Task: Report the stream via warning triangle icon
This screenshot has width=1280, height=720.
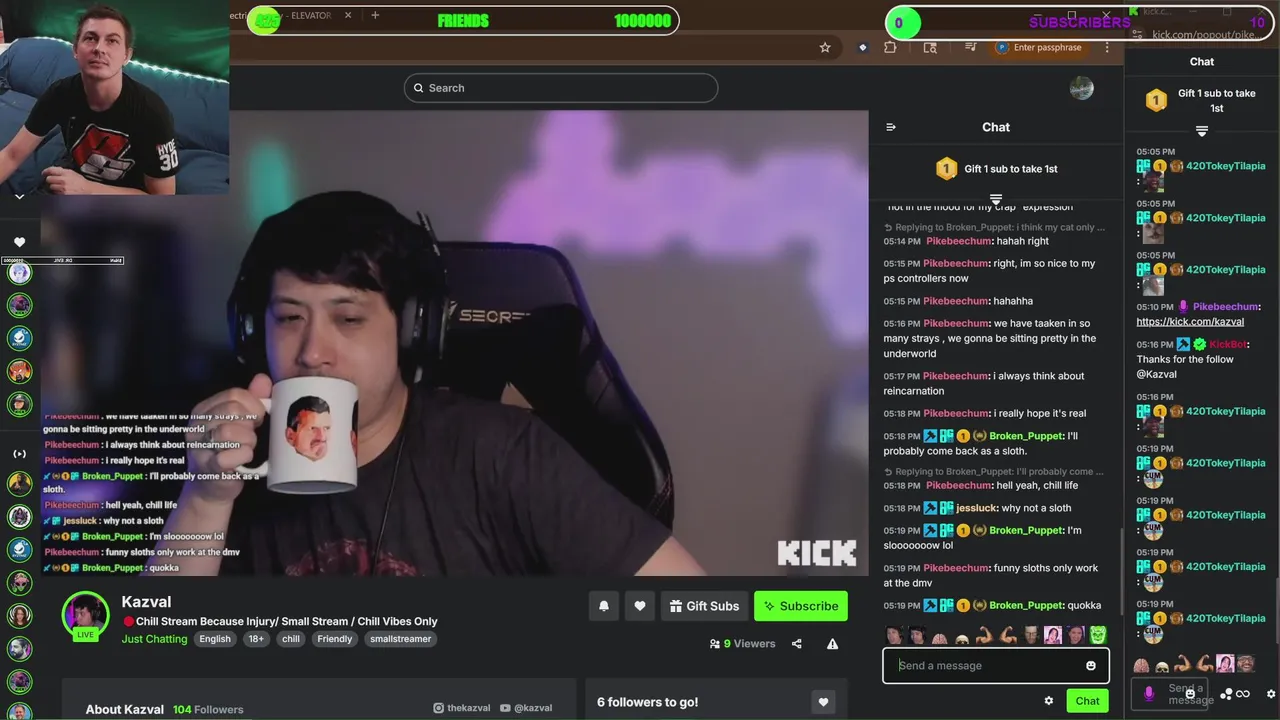Action: point(832,644)
